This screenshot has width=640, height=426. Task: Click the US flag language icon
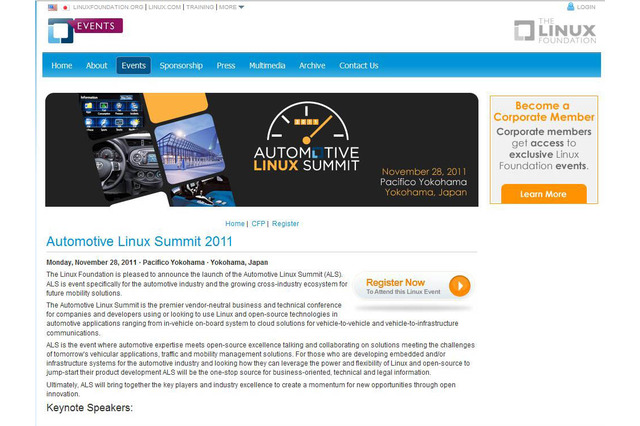point(52,7)
